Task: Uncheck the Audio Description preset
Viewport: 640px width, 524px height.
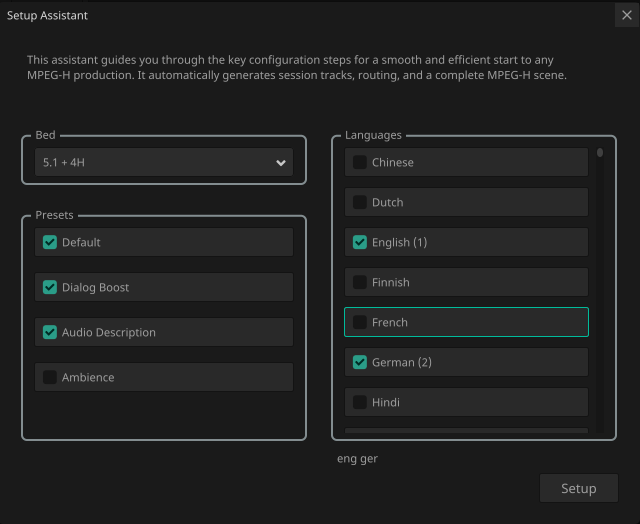Action: pos(50,332)
